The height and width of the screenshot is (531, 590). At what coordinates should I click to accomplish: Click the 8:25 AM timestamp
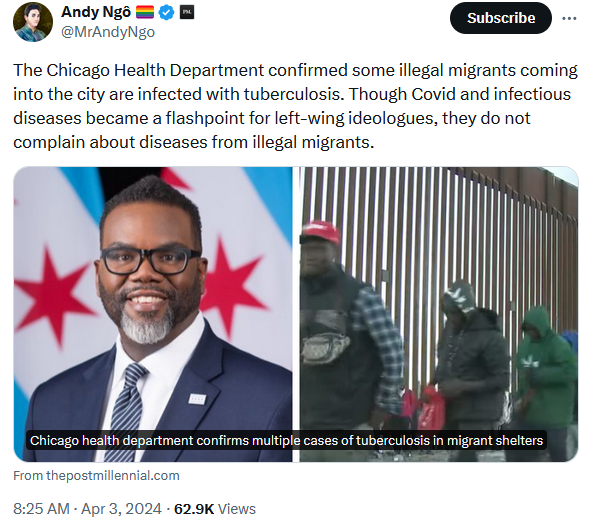tap(41, 509)
